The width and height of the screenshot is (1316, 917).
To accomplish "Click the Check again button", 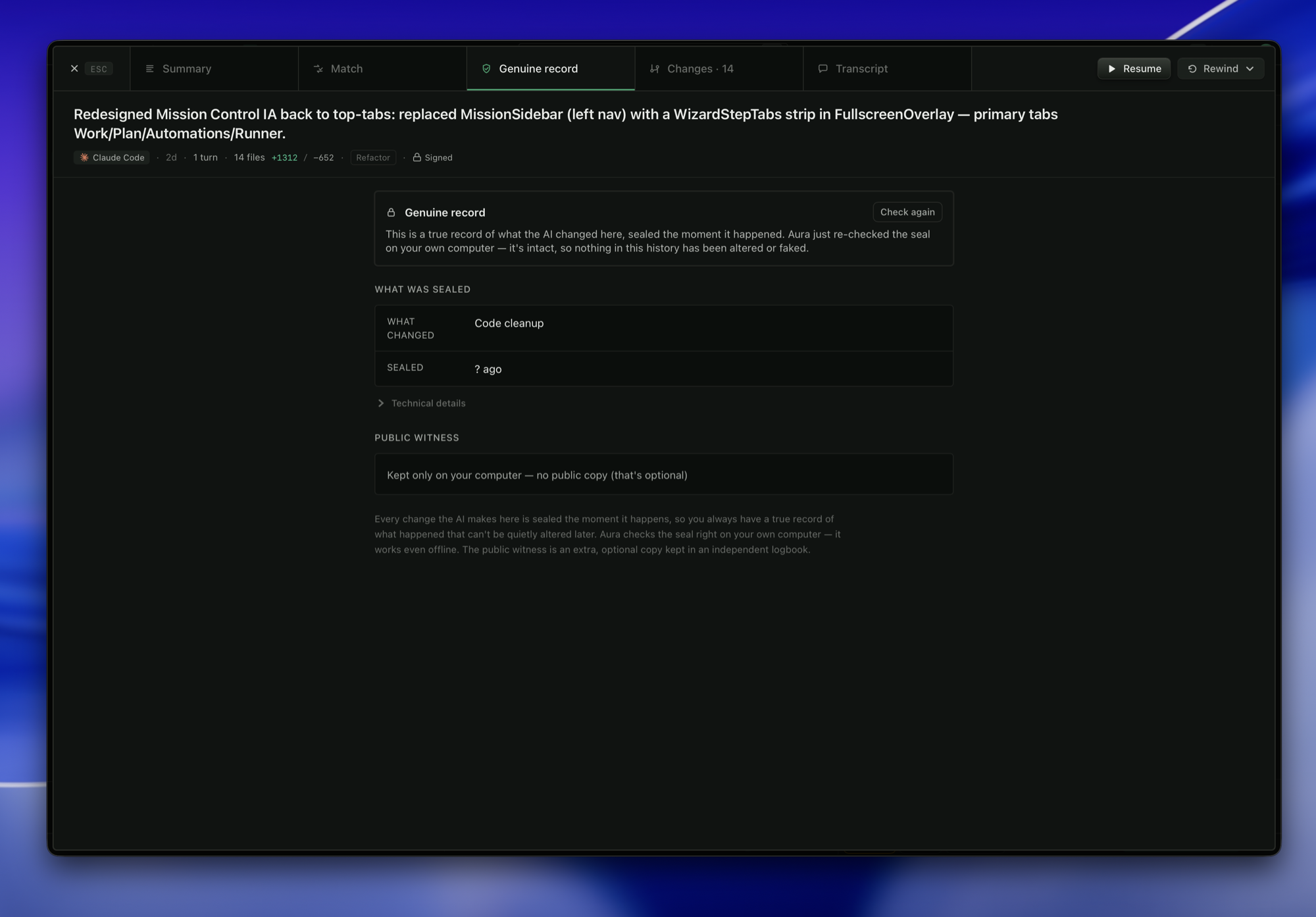I will pos(907,212).
